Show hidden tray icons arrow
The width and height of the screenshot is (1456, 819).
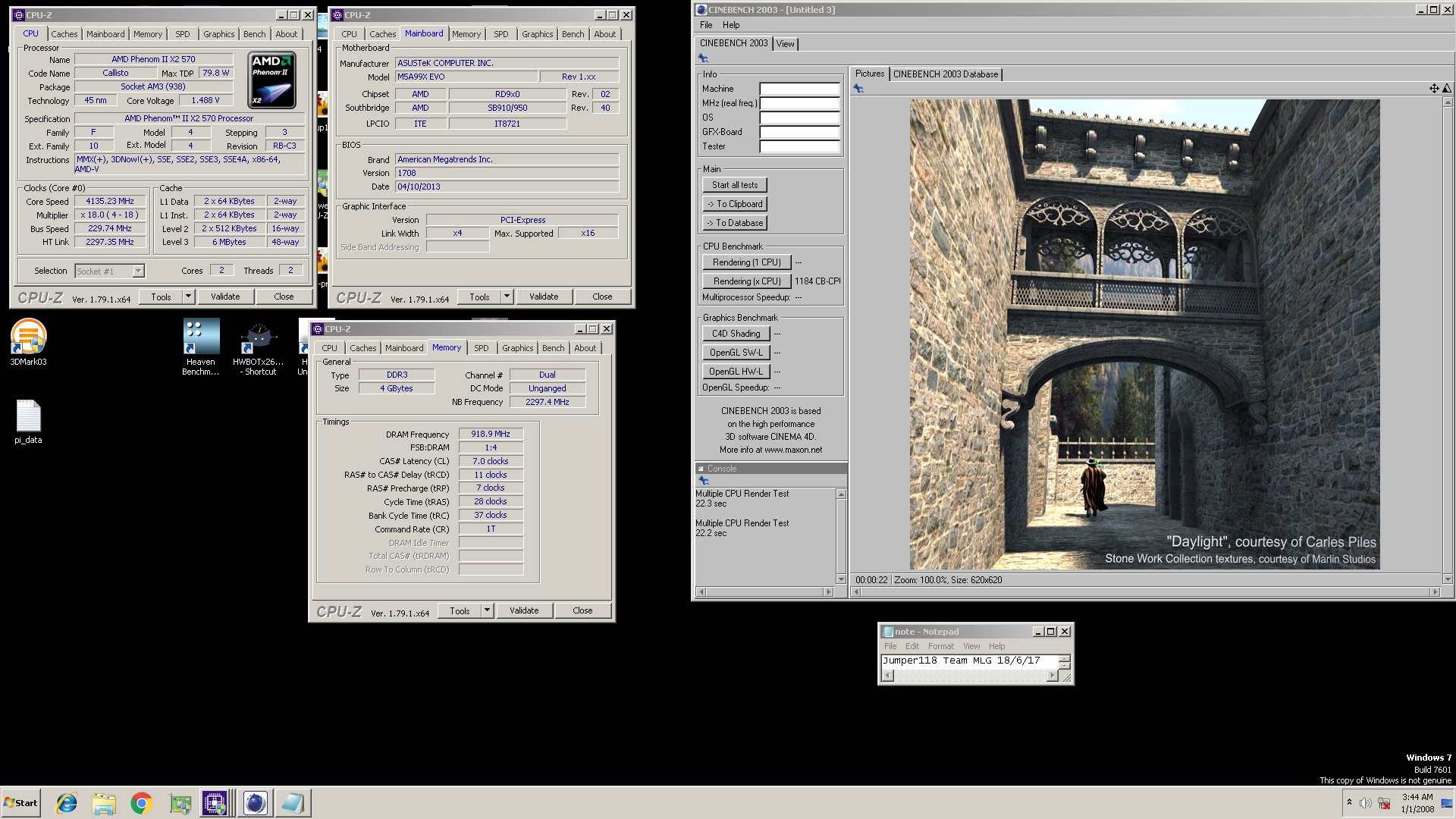click(1349, 802)
